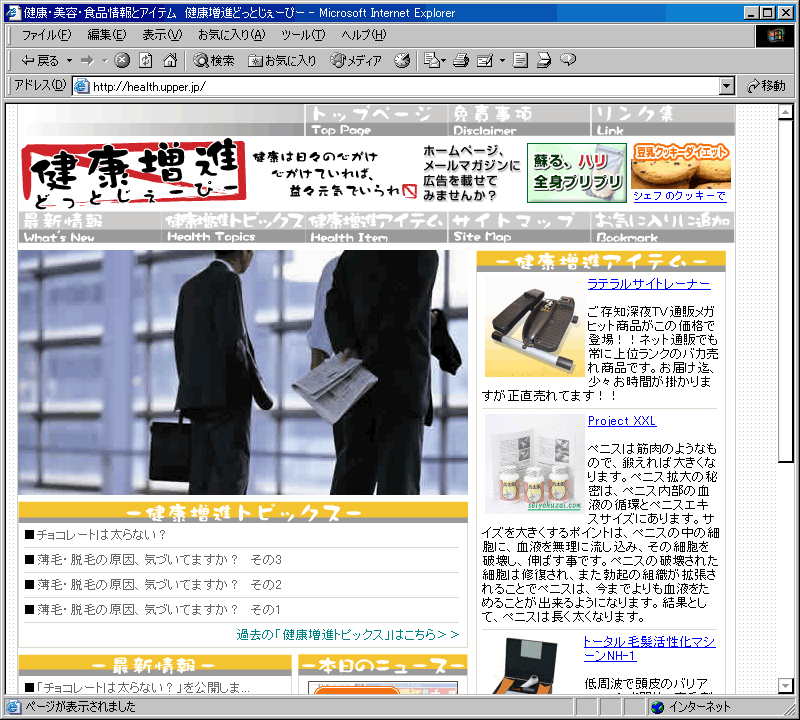Open the Health Topics navigation tab
This screenshot has height=720, width=800.
(233, 228)
